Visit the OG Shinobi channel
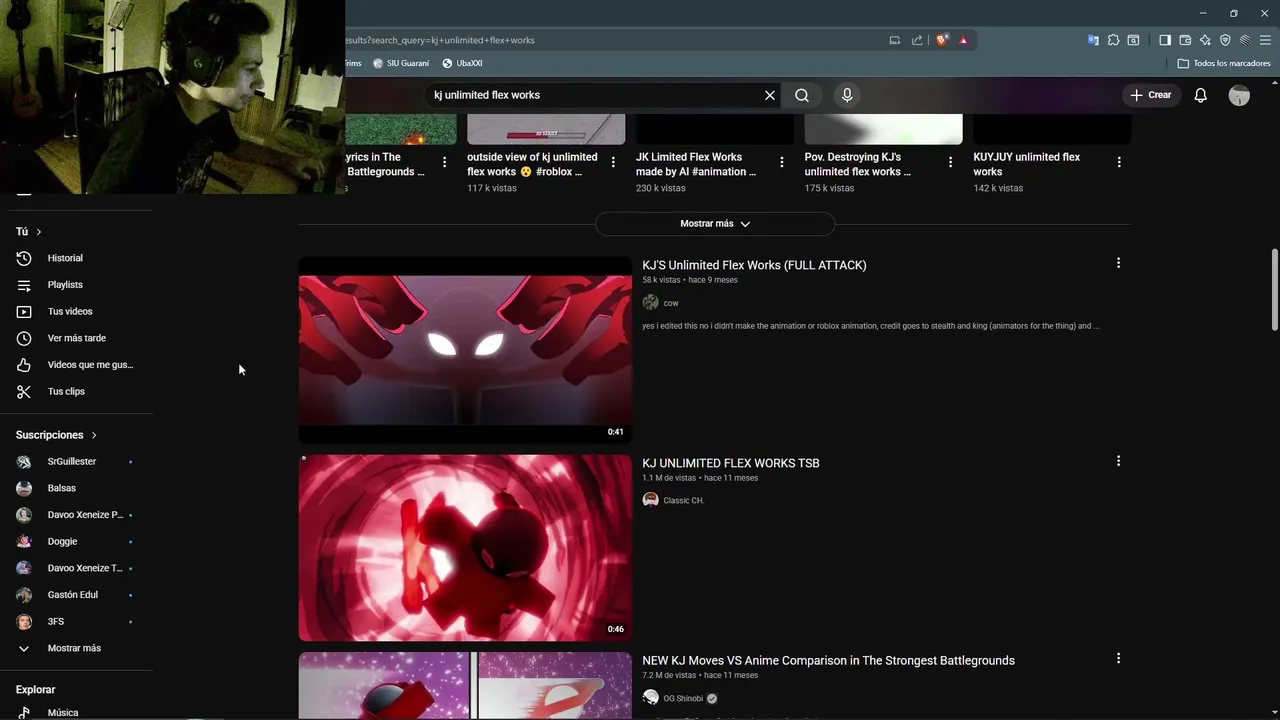 683,698
